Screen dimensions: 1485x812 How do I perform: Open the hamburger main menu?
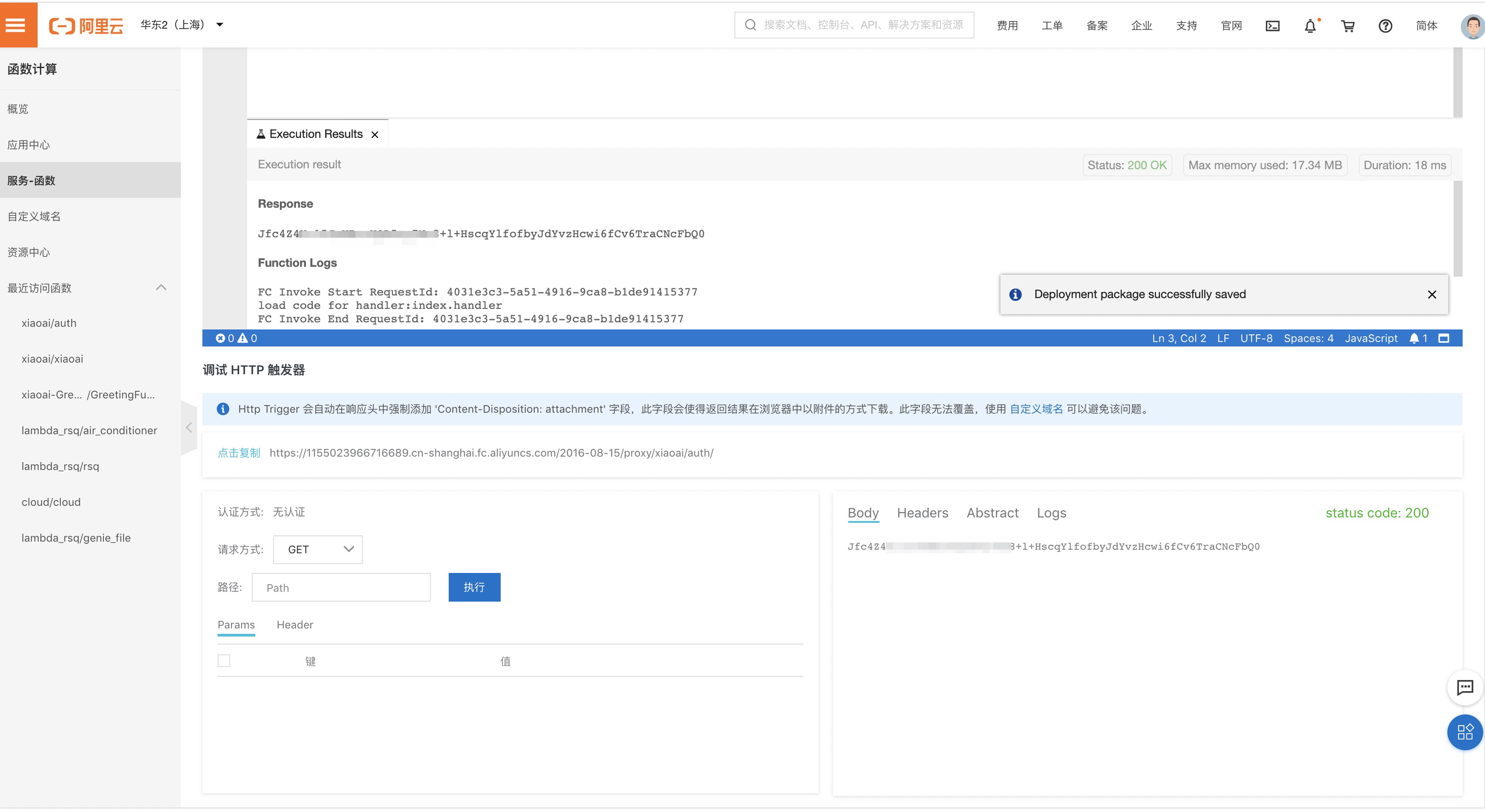click(x=16, y=25)
